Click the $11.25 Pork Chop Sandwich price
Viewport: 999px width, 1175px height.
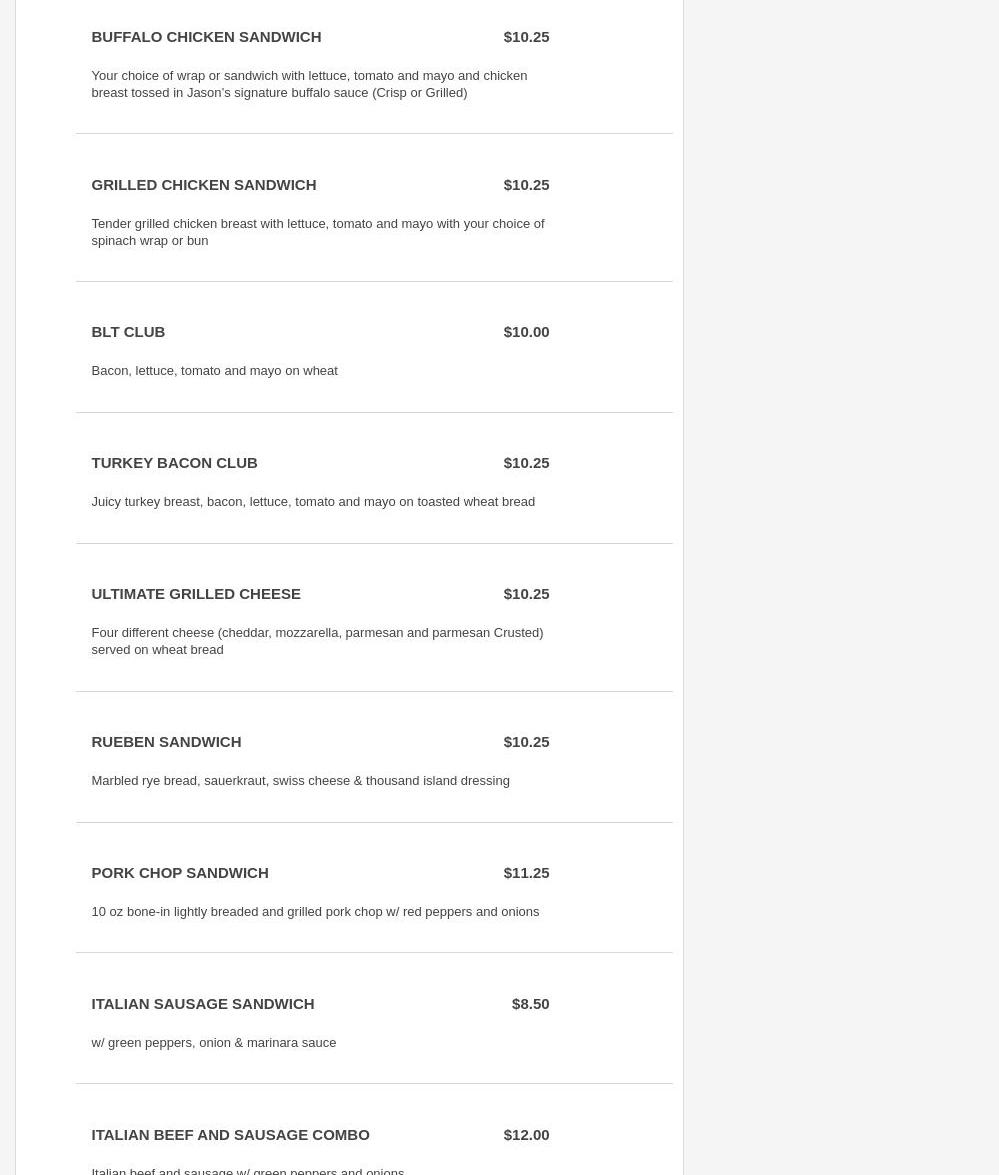click(526, 873)
